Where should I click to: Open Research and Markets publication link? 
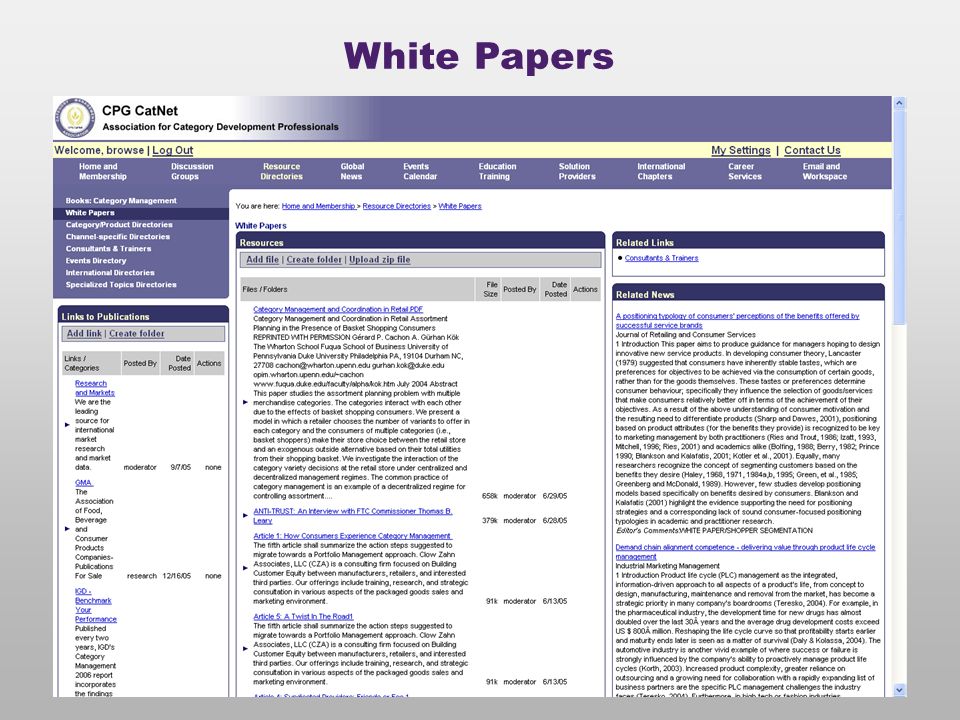pyautogui.click(x=94, y=388)
